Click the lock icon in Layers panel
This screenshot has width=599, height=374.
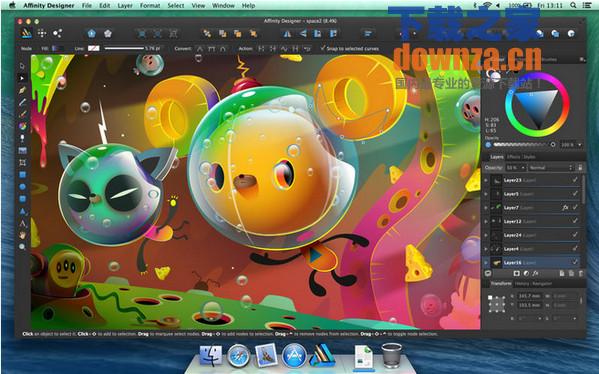coord(580,168)
